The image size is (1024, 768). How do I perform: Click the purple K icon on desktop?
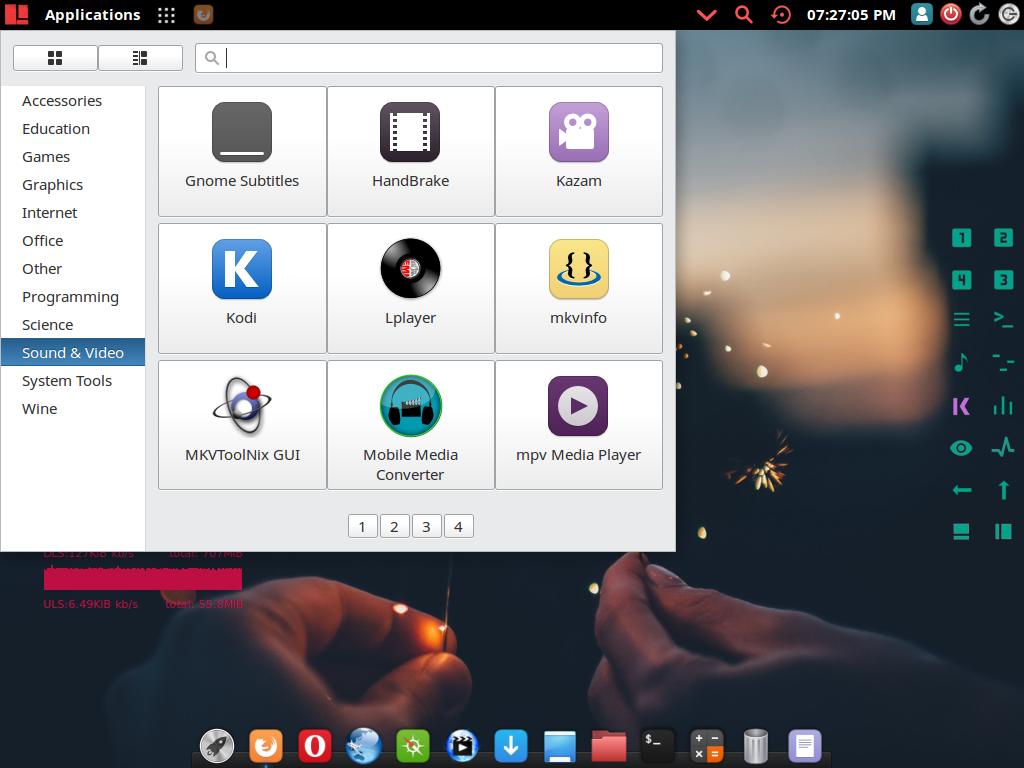pyautogui.click(x=961, y=406)
